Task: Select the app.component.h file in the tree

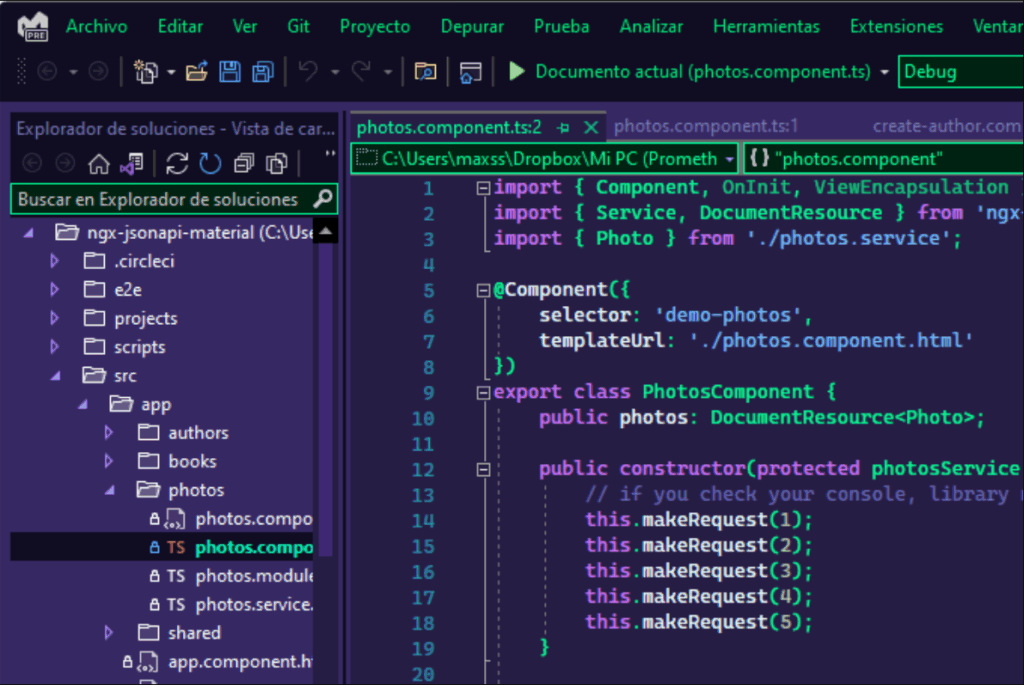Action: click(217, 661)
